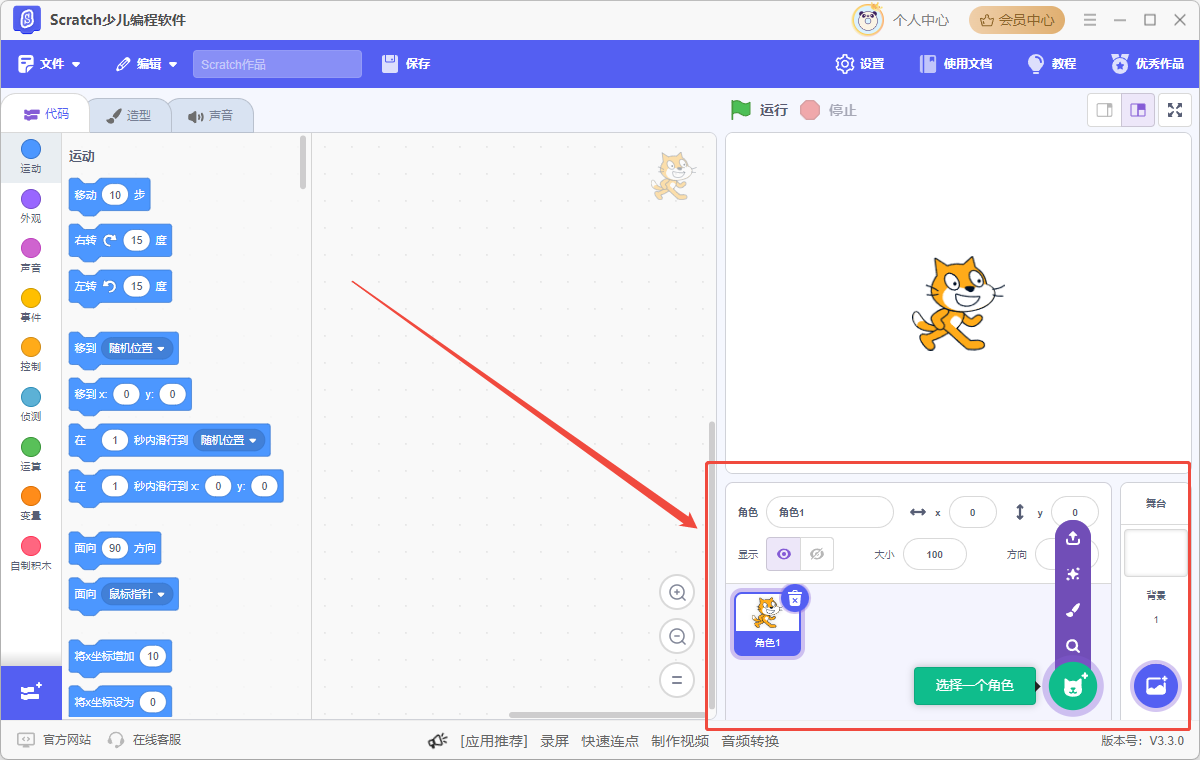
Task: Click the green choose sprite button
Action: [1073, 686]
